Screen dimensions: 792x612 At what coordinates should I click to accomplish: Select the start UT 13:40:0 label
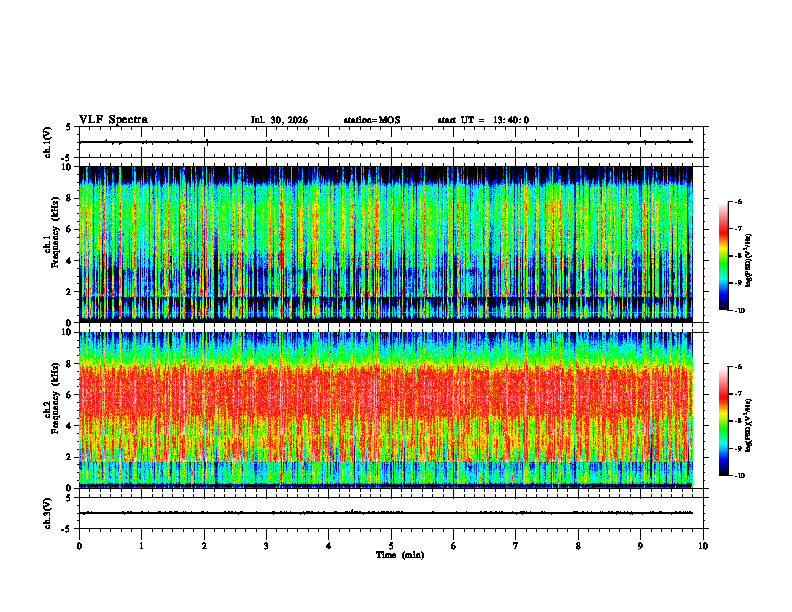483,120
